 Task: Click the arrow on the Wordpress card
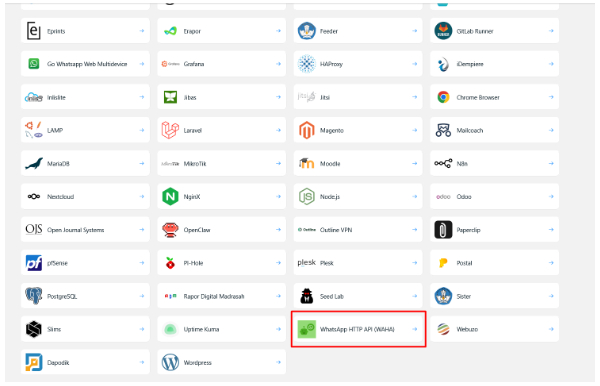[x=278, y=362]
